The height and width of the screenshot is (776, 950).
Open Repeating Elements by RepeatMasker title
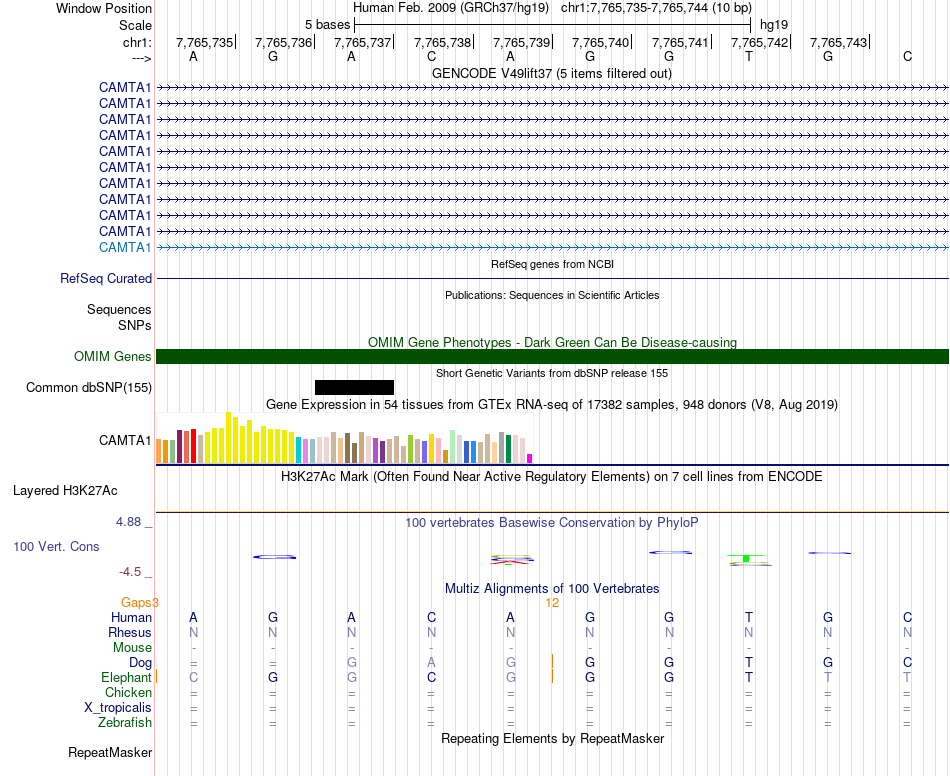coord(553,738)
